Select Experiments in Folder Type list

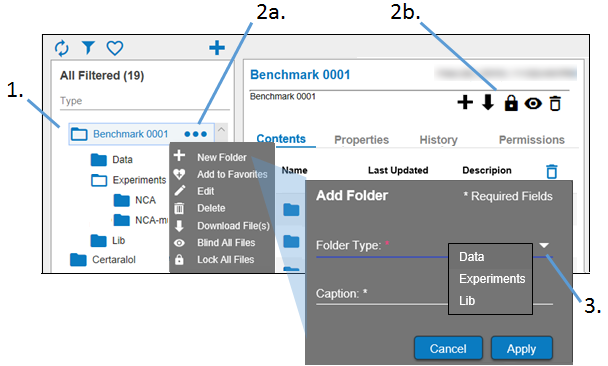point(492,279)
